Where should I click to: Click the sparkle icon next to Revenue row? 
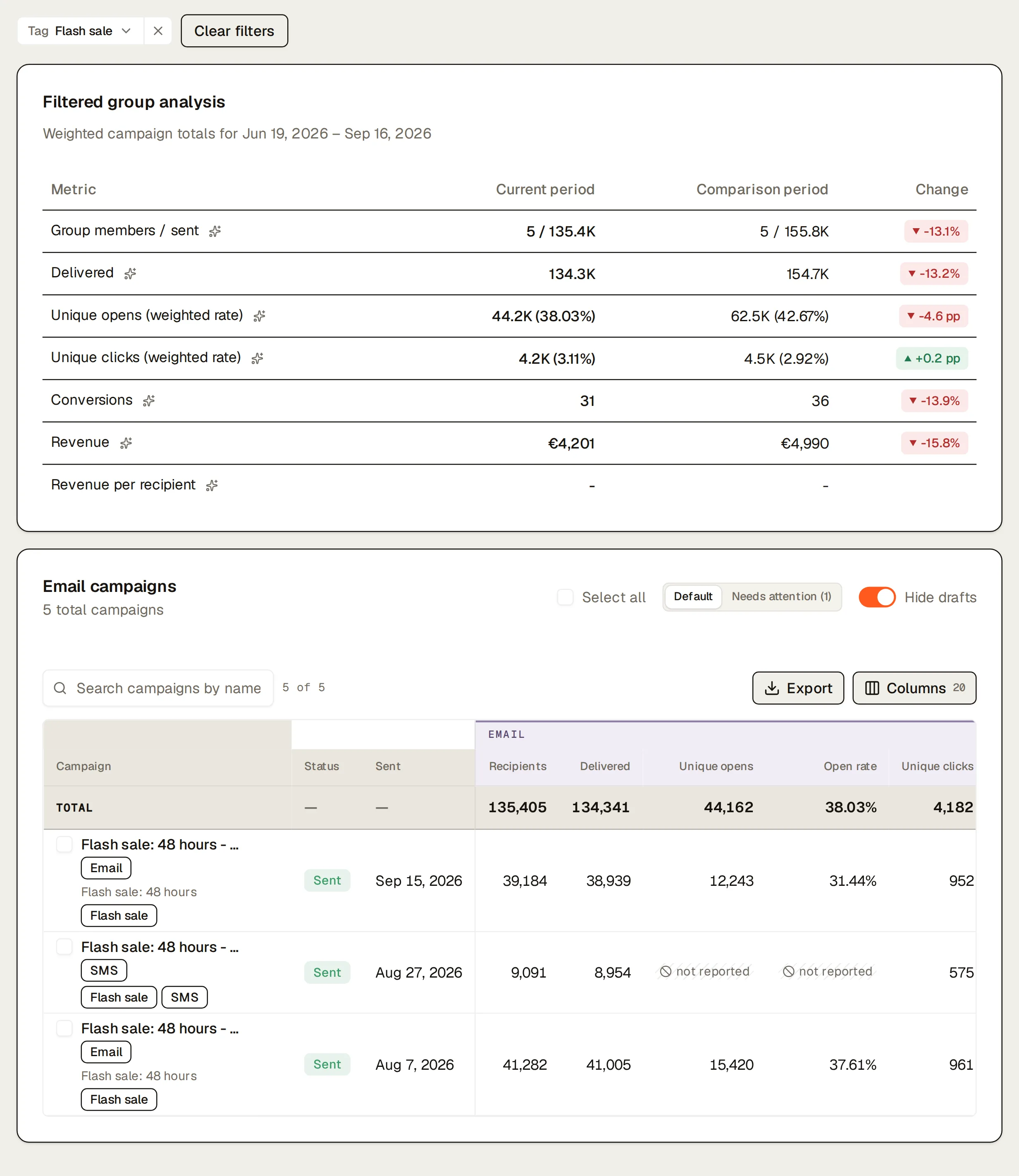[126, 443]
